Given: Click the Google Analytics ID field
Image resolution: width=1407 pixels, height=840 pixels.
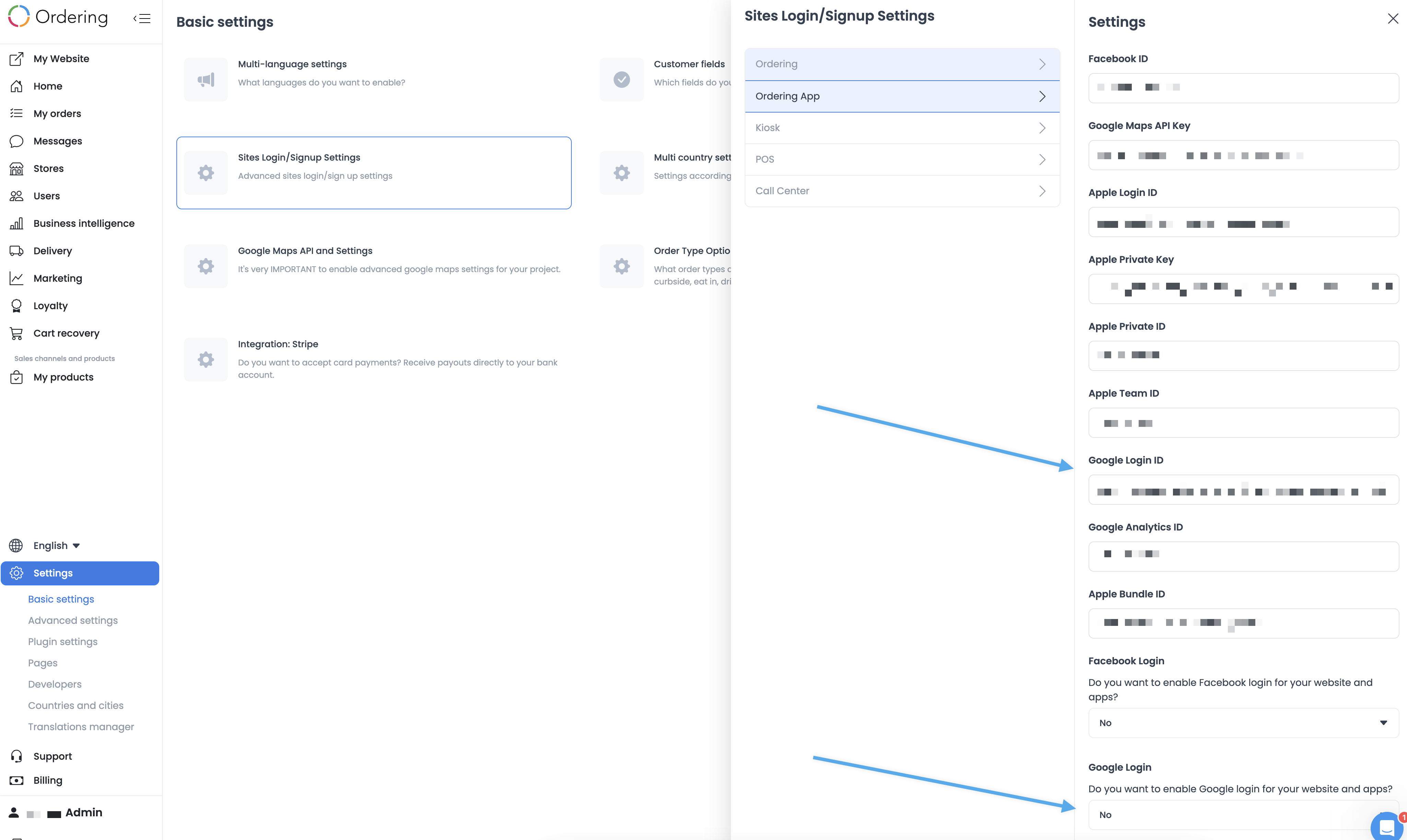Looking at the screenshot, I should pyautogui.click(x=1243, y=557).
